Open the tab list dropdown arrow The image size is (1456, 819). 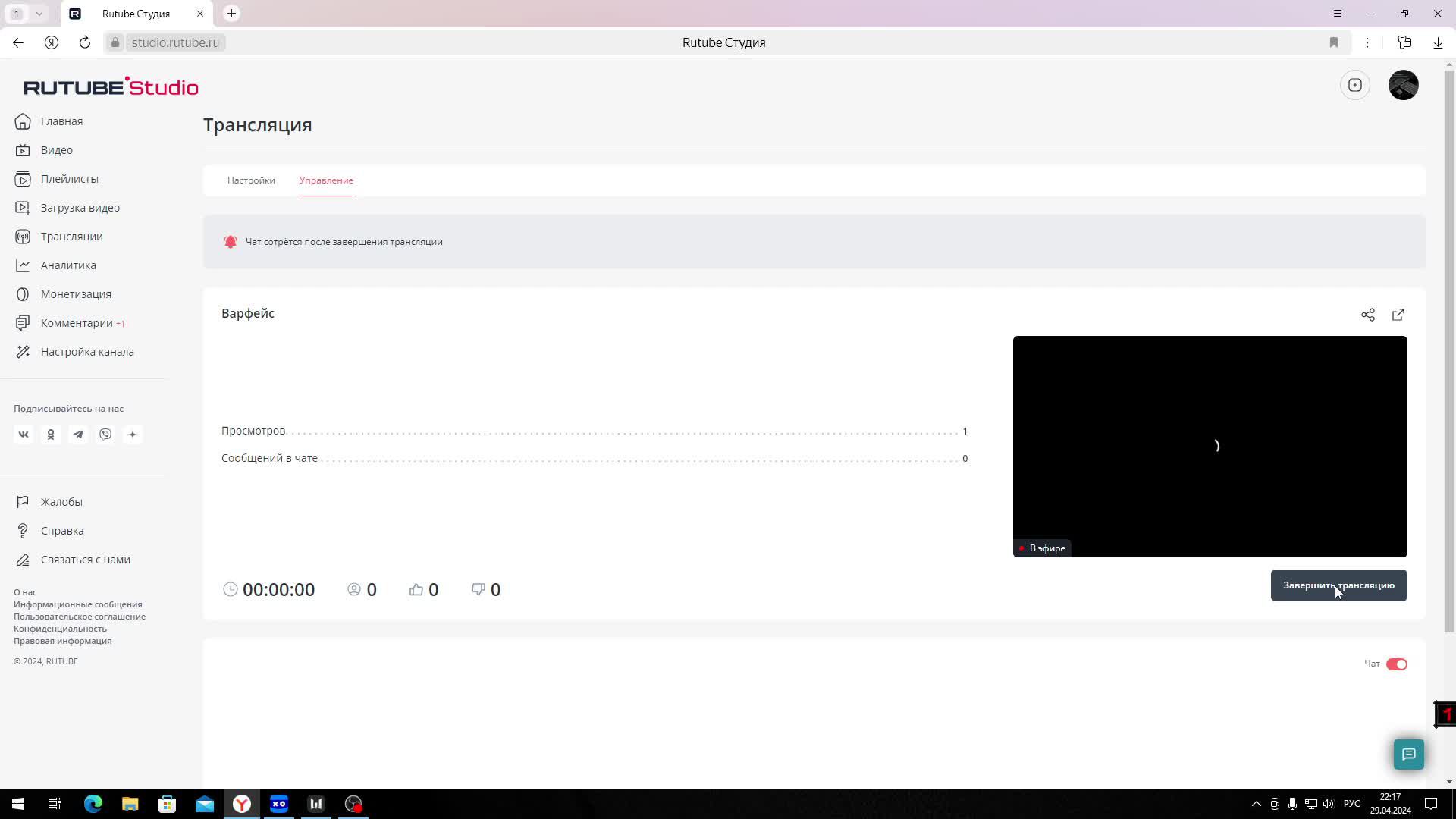pos(39,14)
